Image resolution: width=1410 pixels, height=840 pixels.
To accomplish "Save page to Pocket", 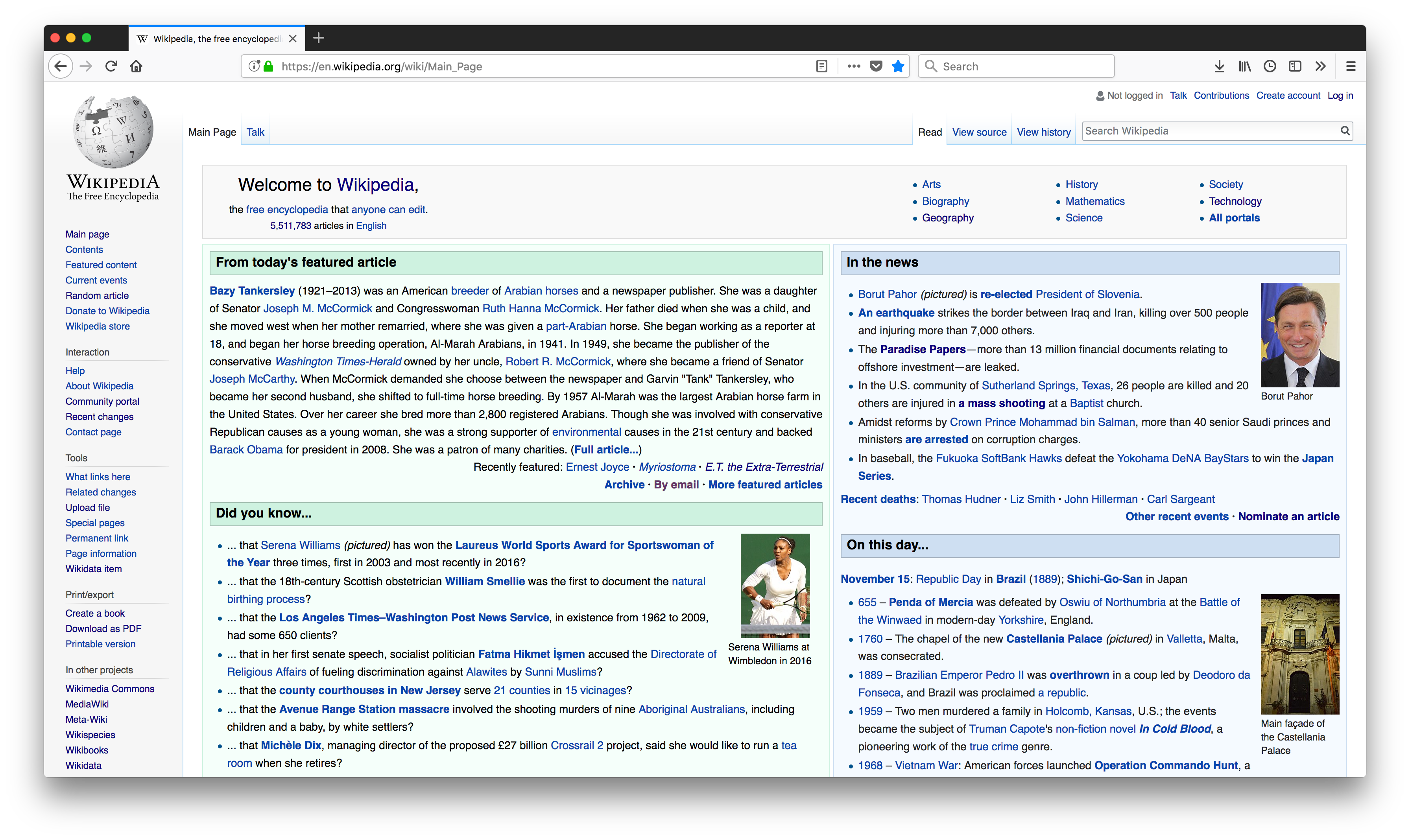I will click(x=876, y=66).
